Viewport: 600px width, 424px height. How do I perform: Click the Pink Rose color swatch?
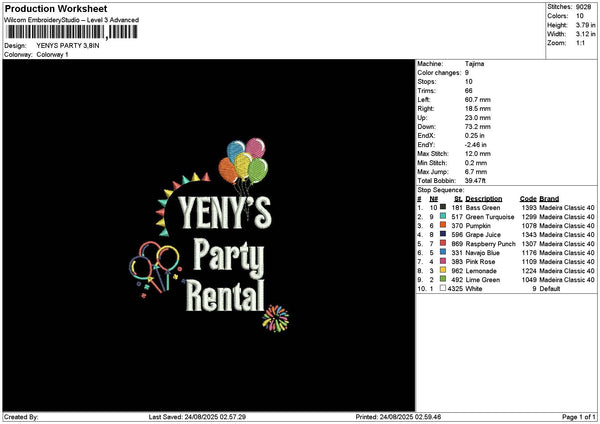point(443,261)
